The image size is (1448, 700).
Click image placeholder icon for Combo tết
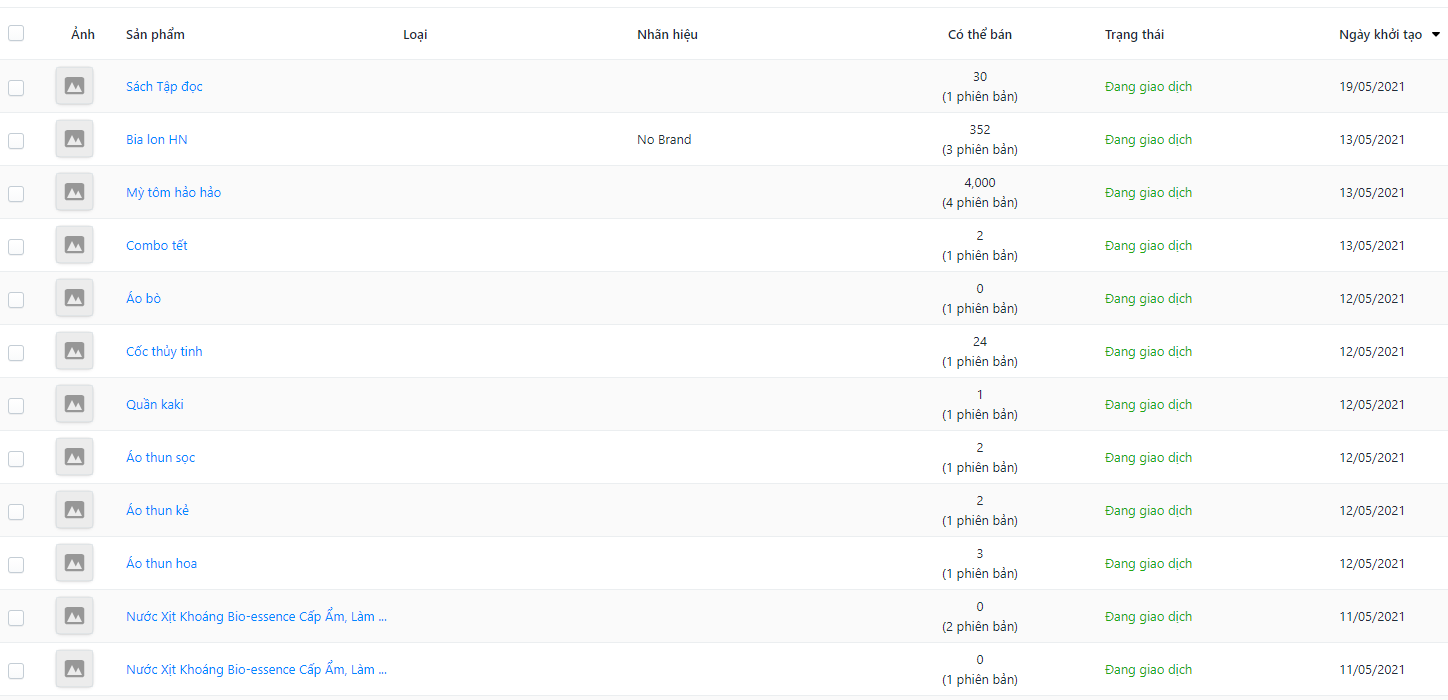pos(74,246)
